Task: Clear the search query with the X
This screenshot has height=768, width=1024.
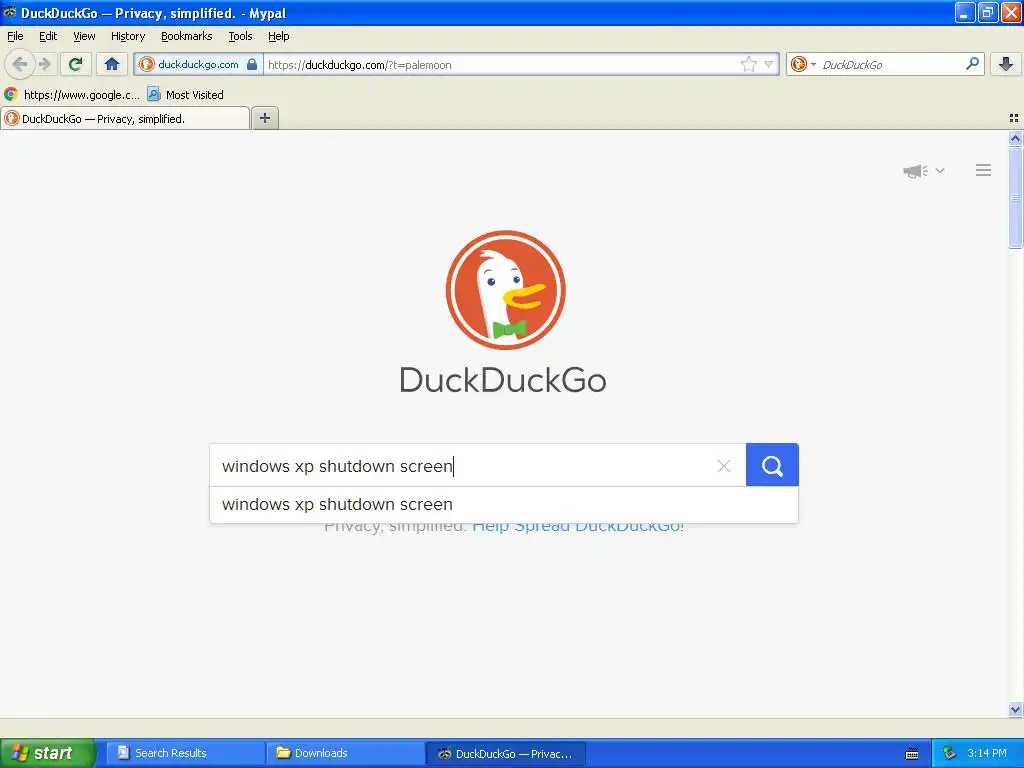Action: pos(724,466)
